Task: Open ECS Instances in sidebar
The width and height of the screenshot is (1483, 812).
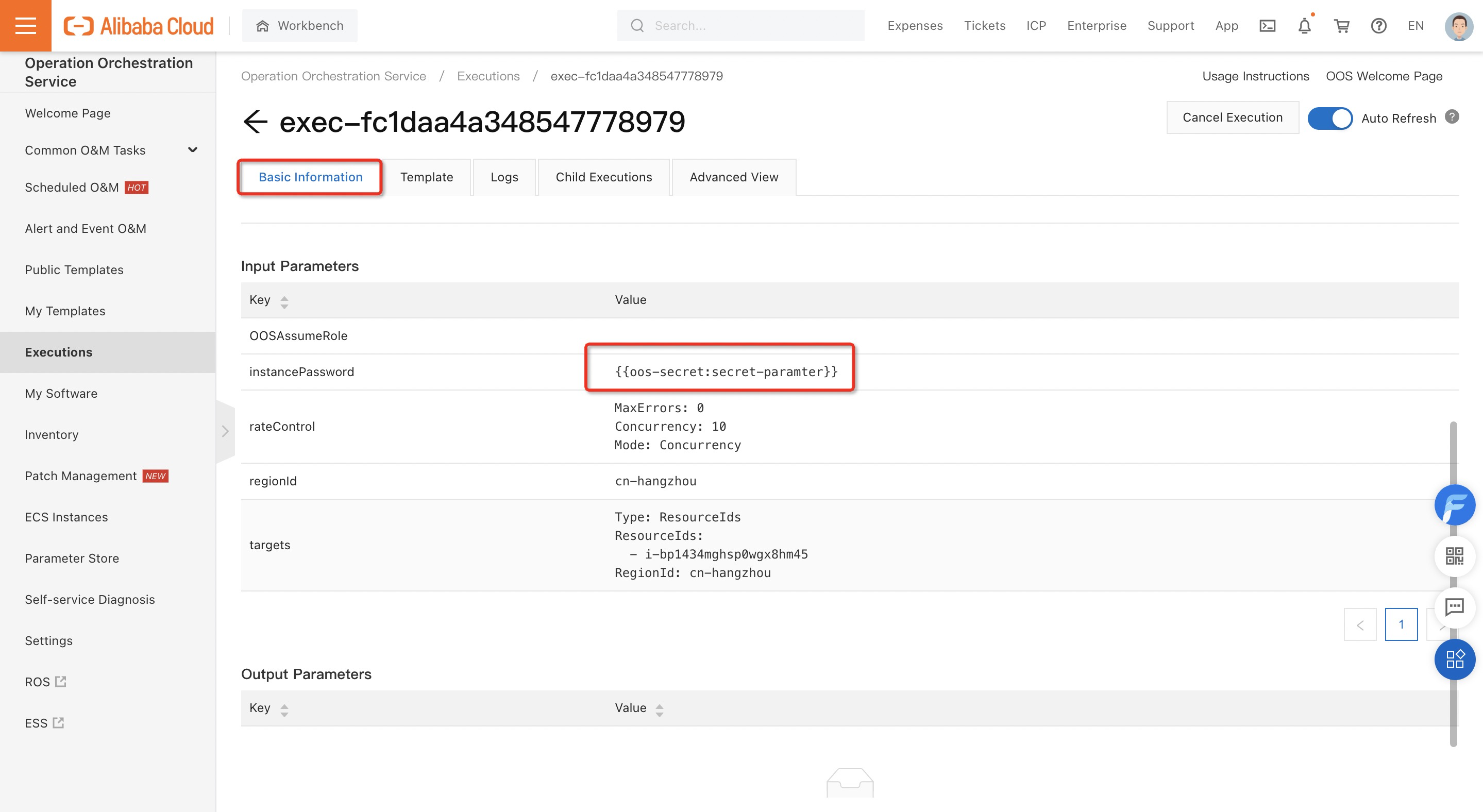Action: point(66,517)
